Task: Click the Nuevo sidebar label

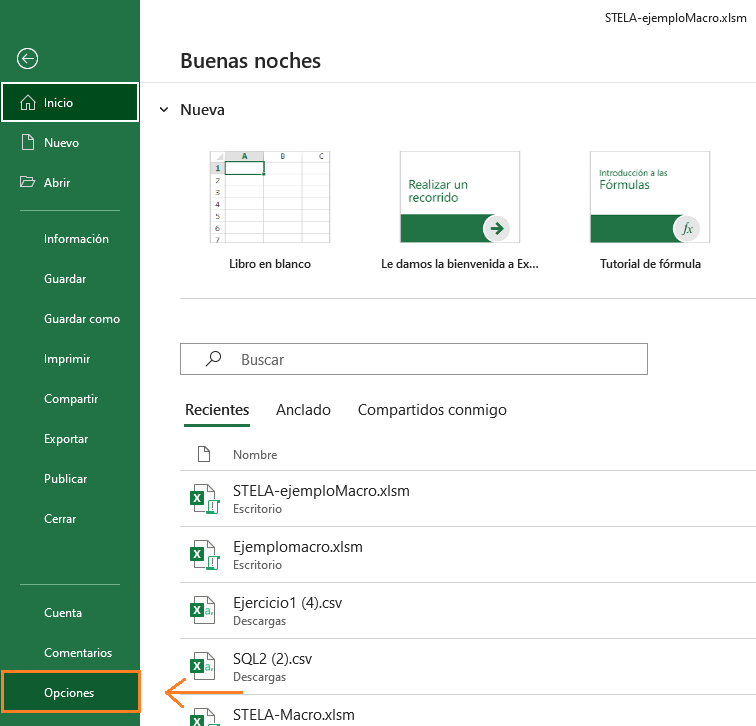Action: click(61, 143)
